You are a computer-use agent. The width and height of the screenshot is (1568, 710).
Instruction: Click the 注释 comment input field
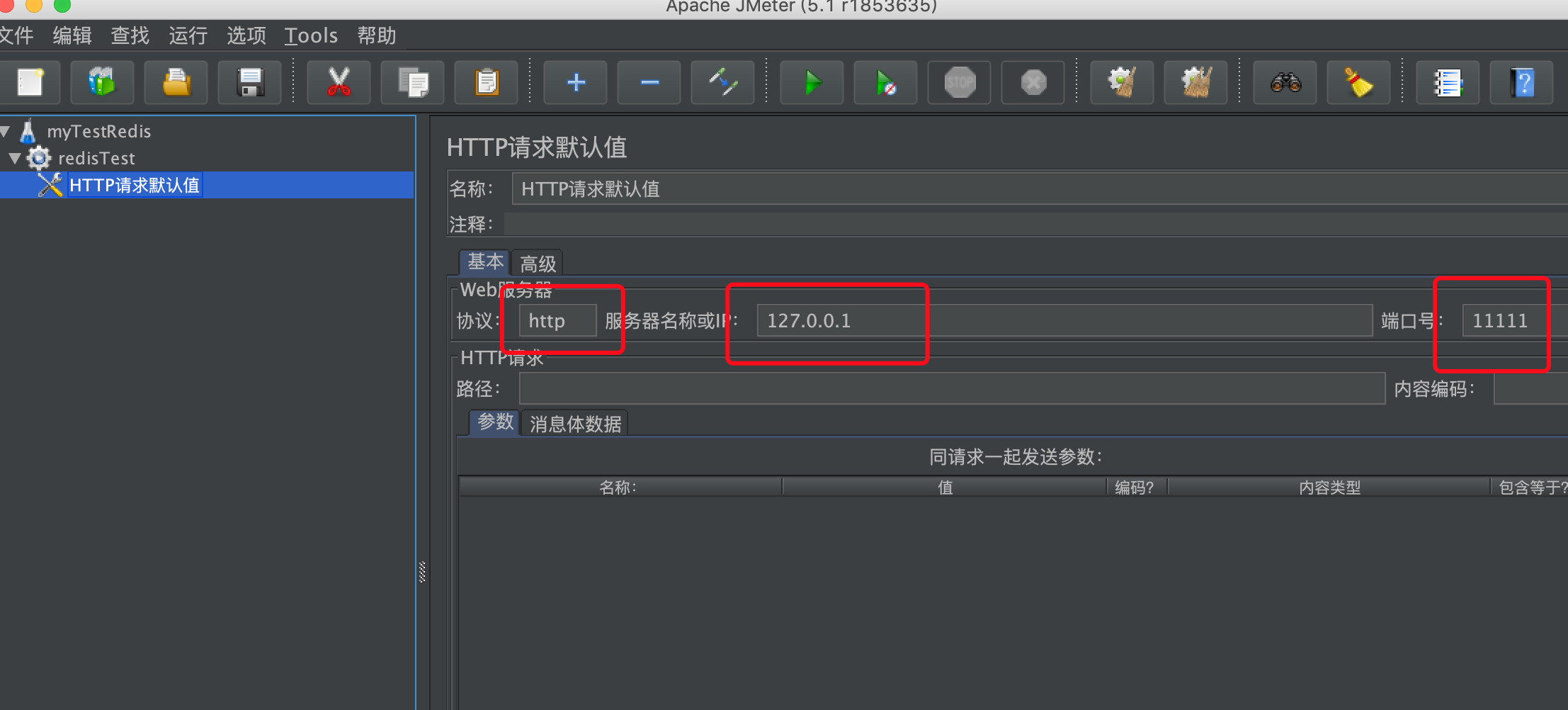point(1036,225)
